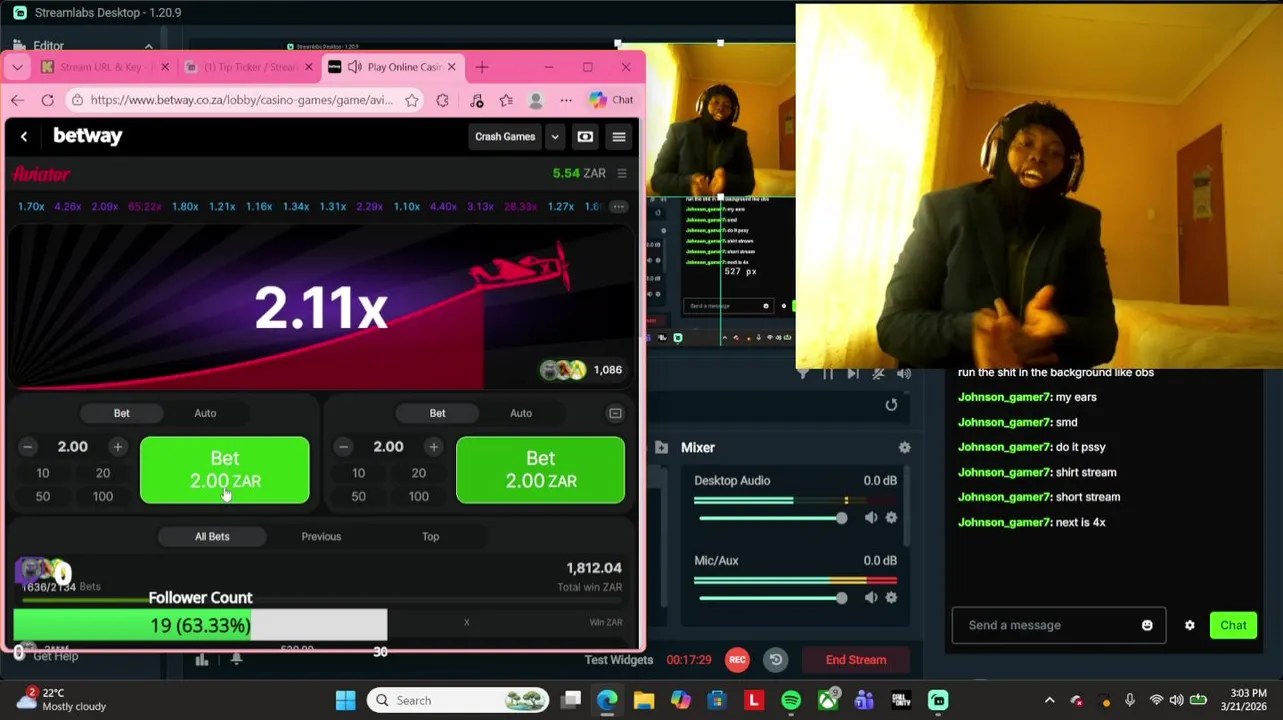The image size is (1283, 720).
Task: Open the betway hamburger menu
Action: [619, 137]
